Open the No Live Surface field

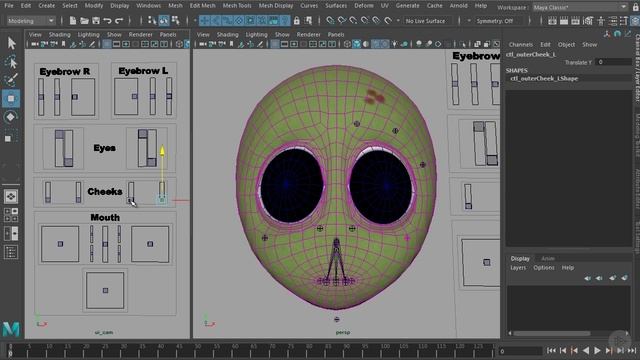(x=427, y=20)
